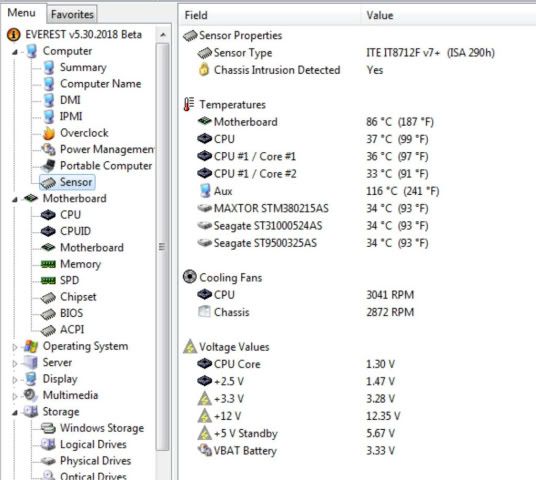Expand the Display tree node

15,379
